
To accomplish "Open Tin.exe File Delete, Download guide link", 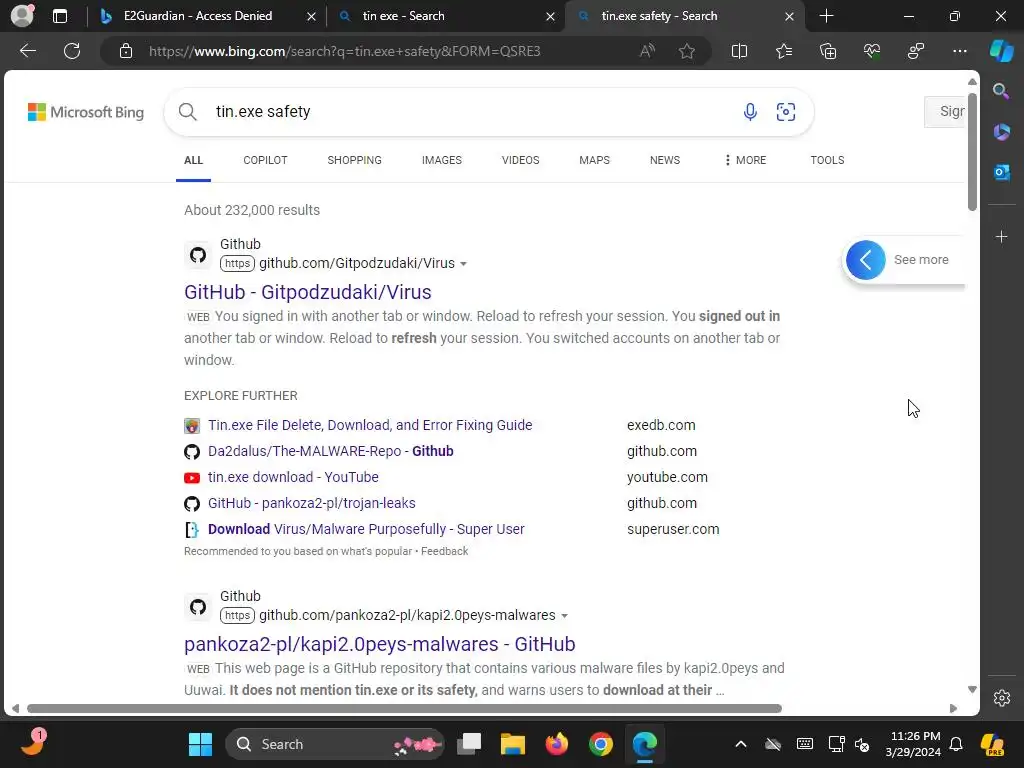I will [370, 425].
